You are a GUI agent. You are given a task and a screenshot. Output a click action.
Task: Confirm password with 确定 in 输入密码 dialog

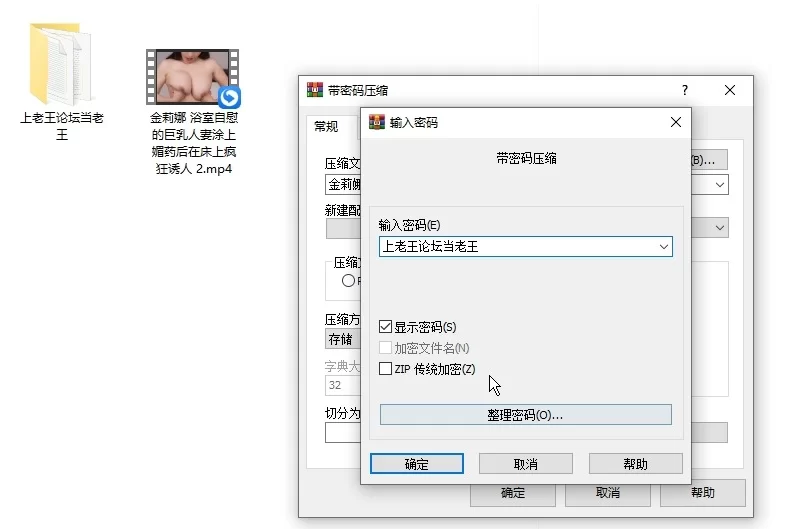pos(417,464)
